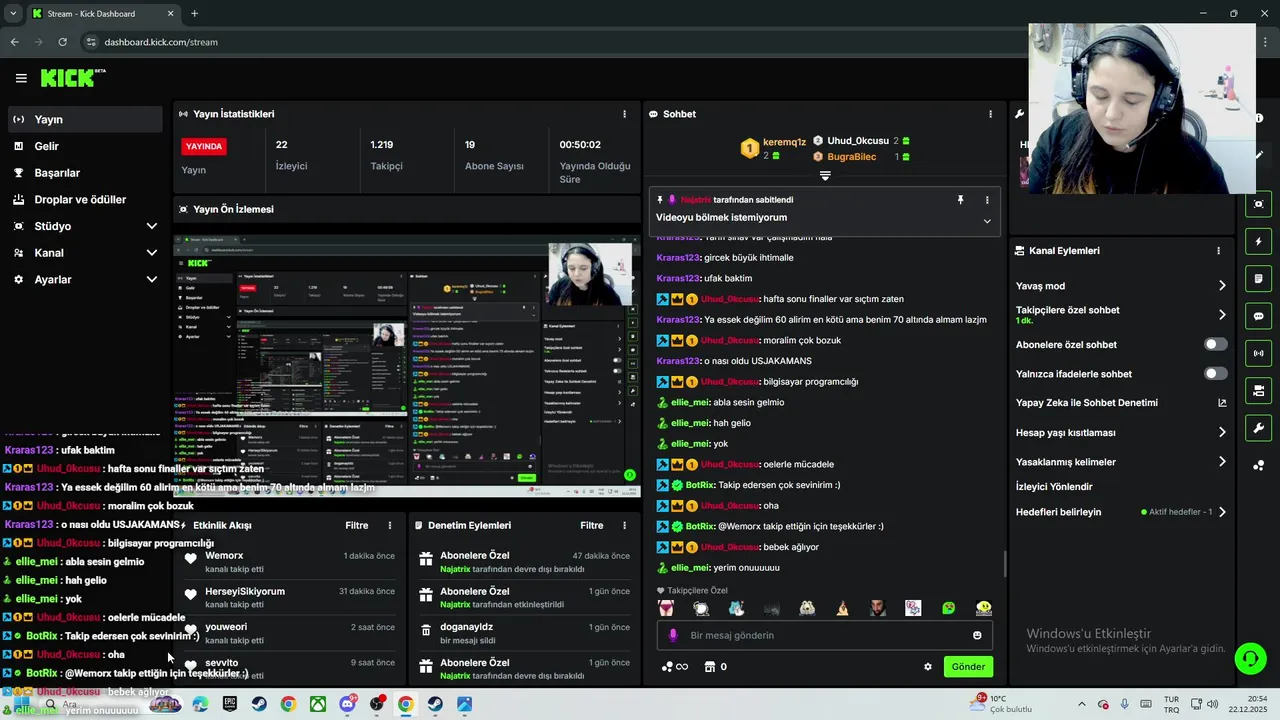This screenshot has width=1280, height=720.
Task: Open the Etkinlik Akışı options menu
Action: point(390,525)
